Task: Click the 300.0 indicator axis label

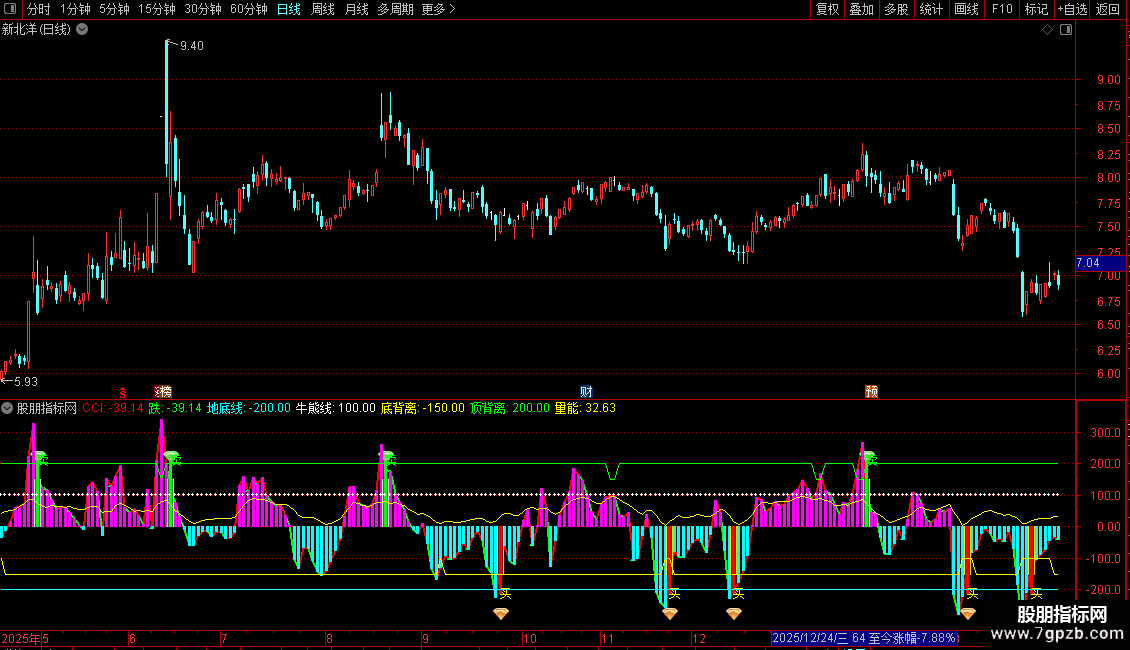Action: coord(1105,433)
